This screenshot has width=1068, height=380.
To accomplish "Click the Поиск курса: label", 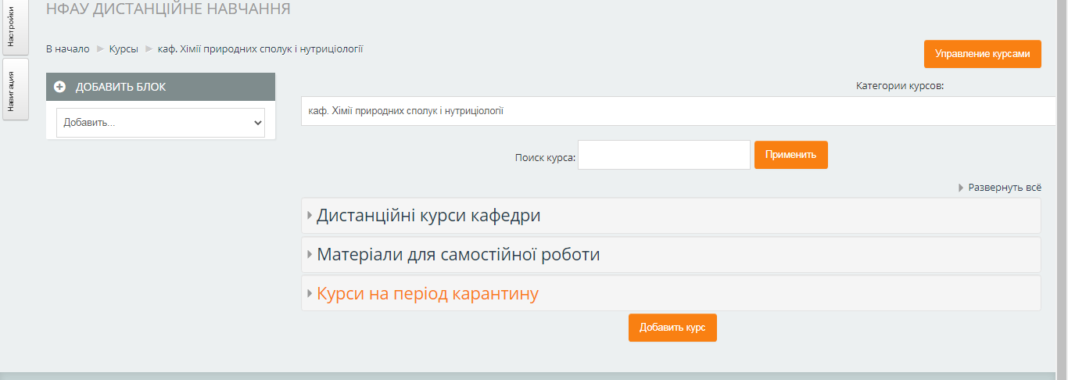I will [546, 157].
